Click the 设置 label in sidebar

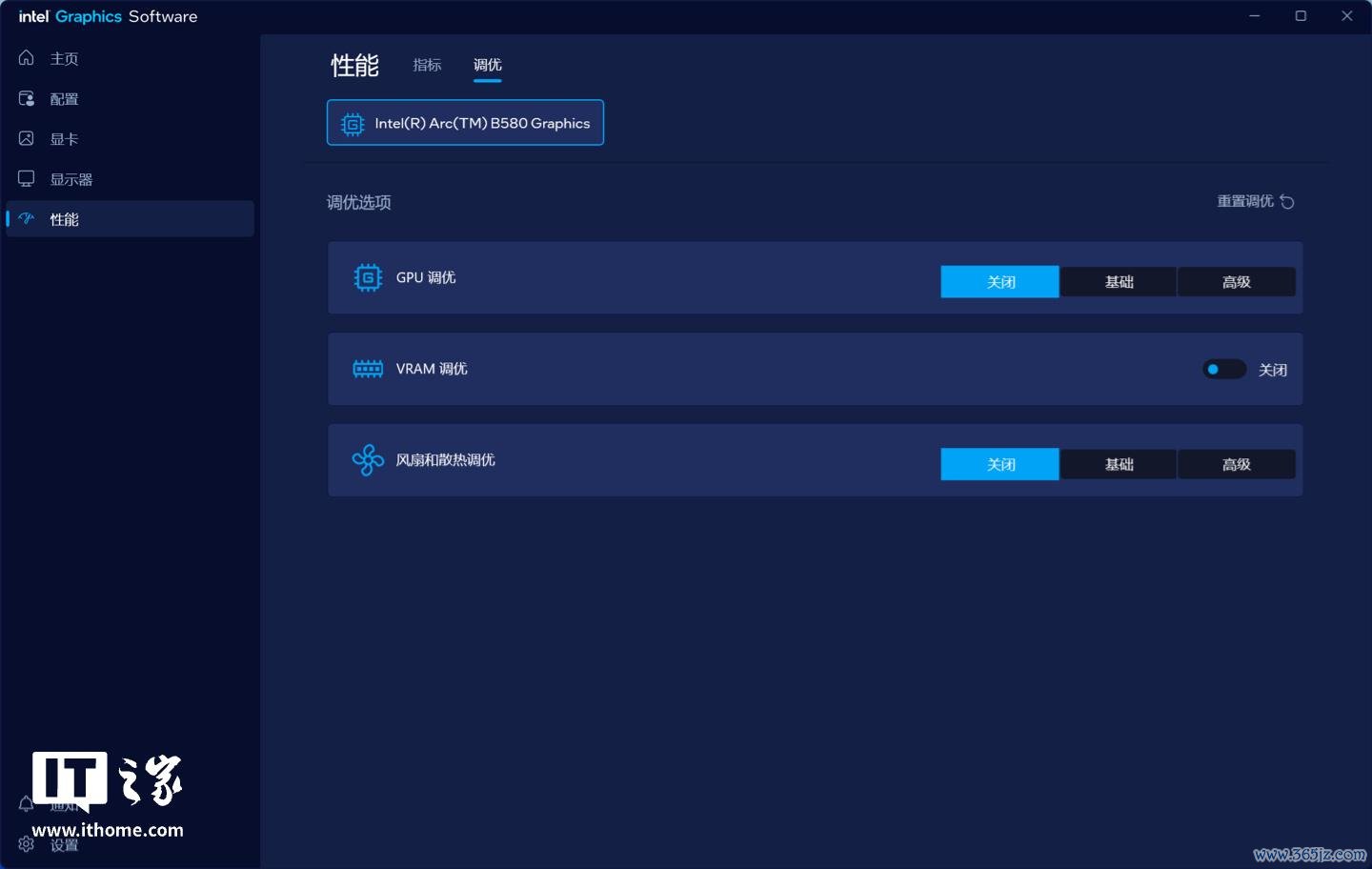(64, 845)
